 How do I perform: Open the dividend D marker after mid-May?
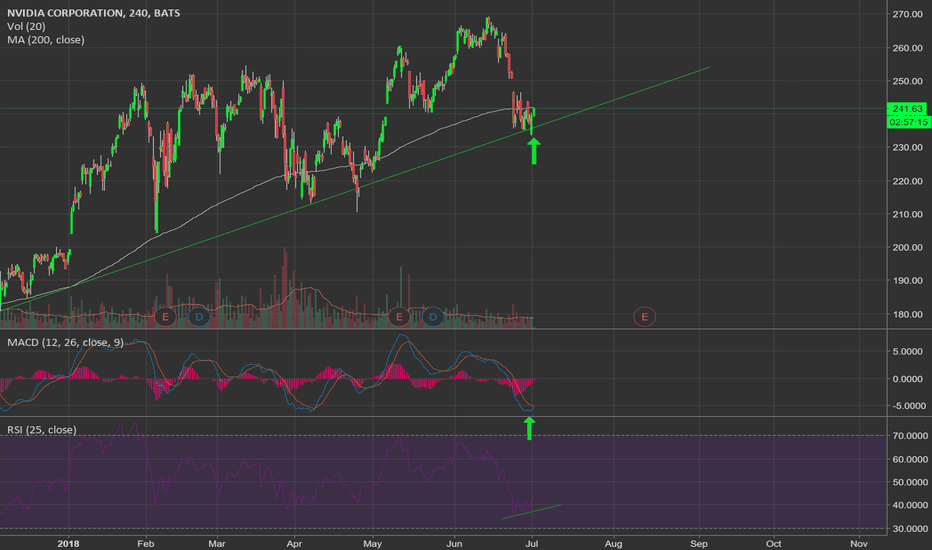coord(433,317)
